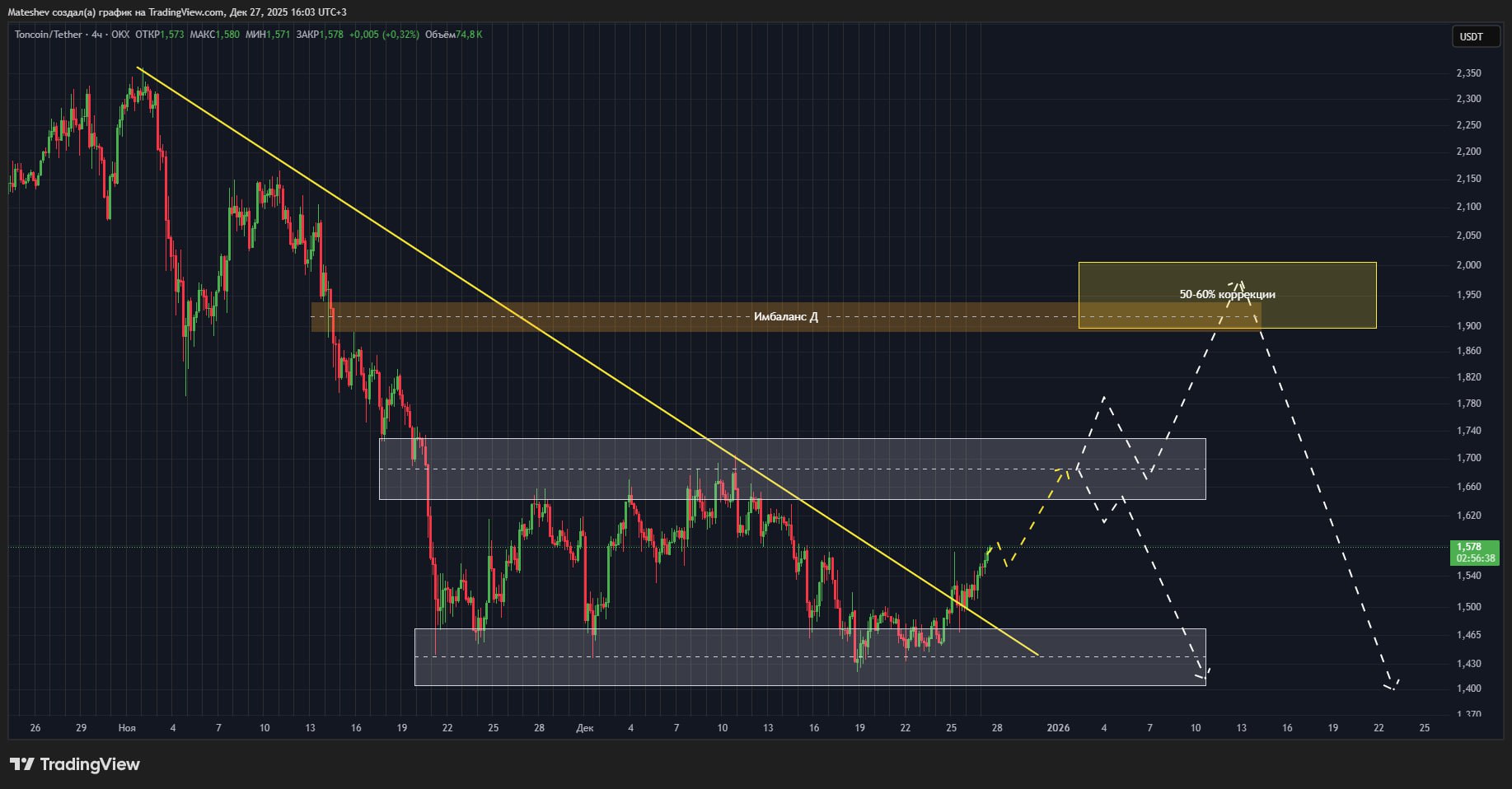Image resolution: width=1512 pixels, height=789 pixels.
Task: Click the 1,860 price axis label
Action: pos(1468,351)
